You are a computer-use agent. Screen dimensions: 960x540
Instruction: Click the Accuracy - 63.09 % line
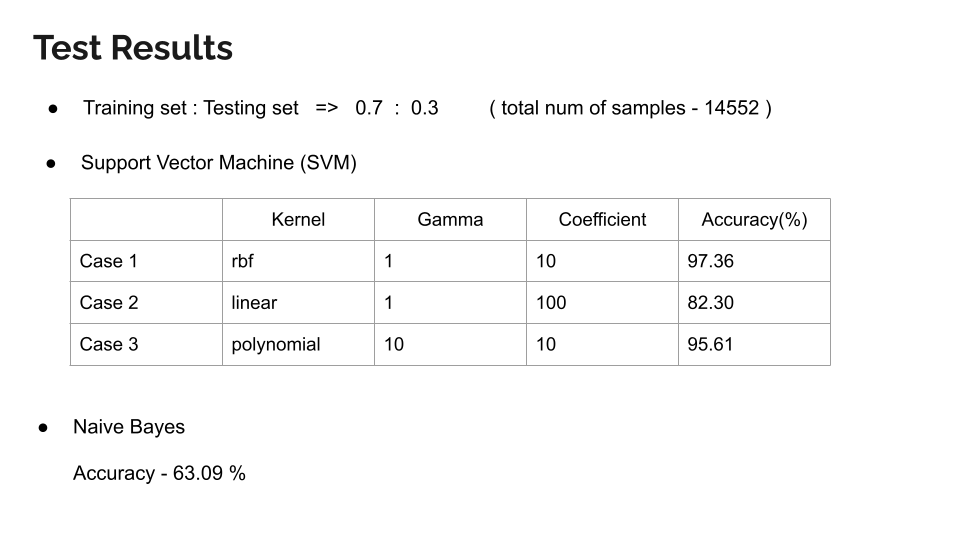[159, 473]
